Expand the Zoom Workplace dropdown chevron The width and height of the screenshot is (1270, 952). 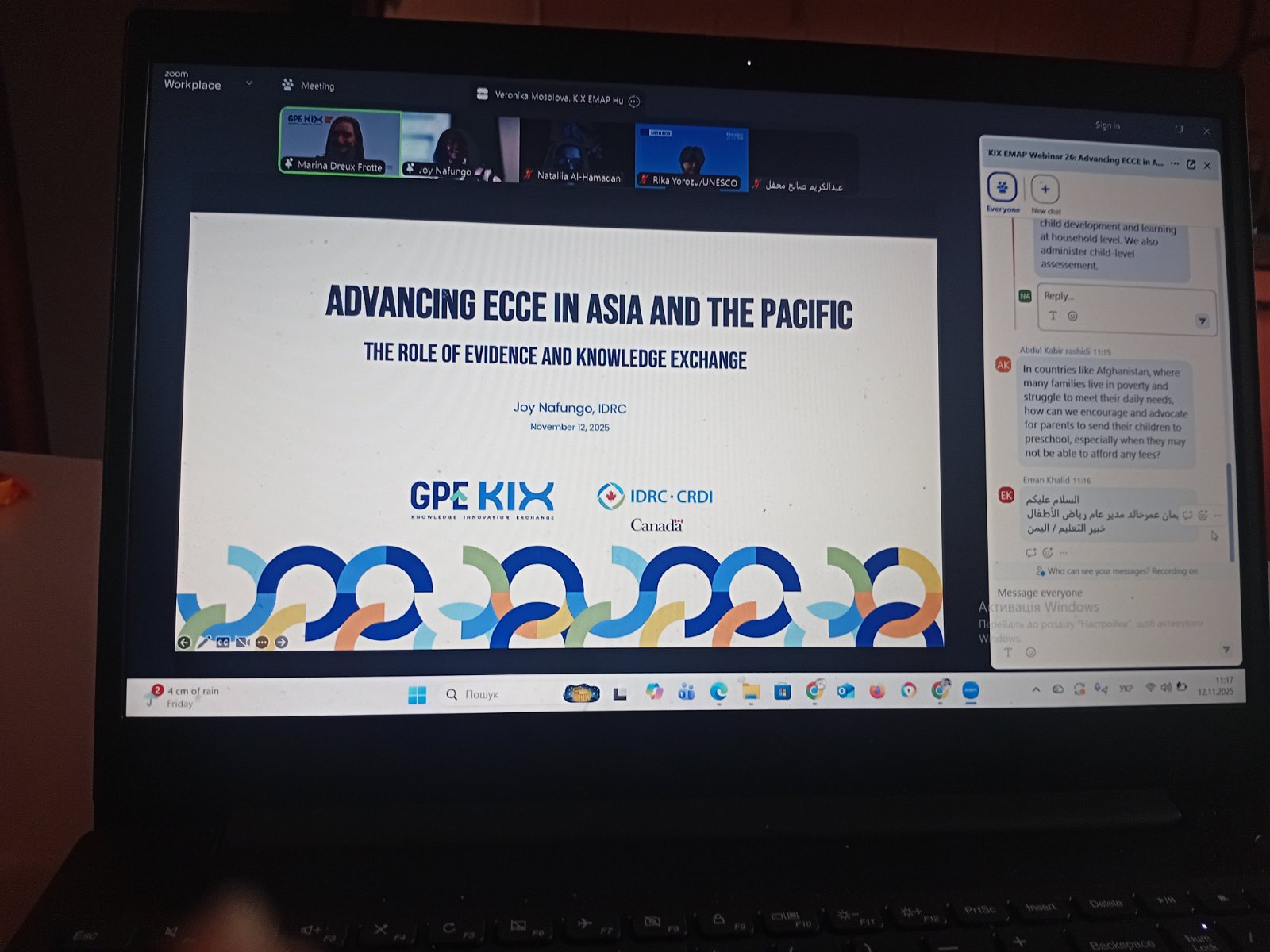tap(248, 83)
